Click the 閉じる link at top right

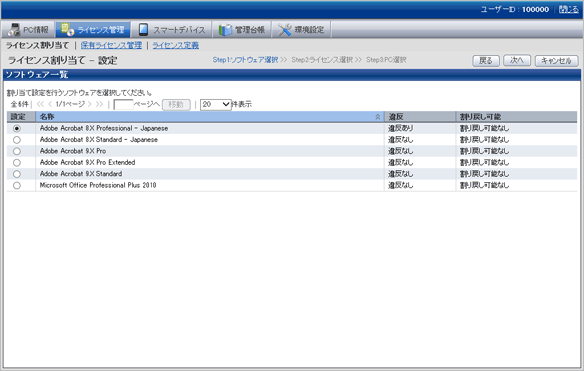[569, 10]
